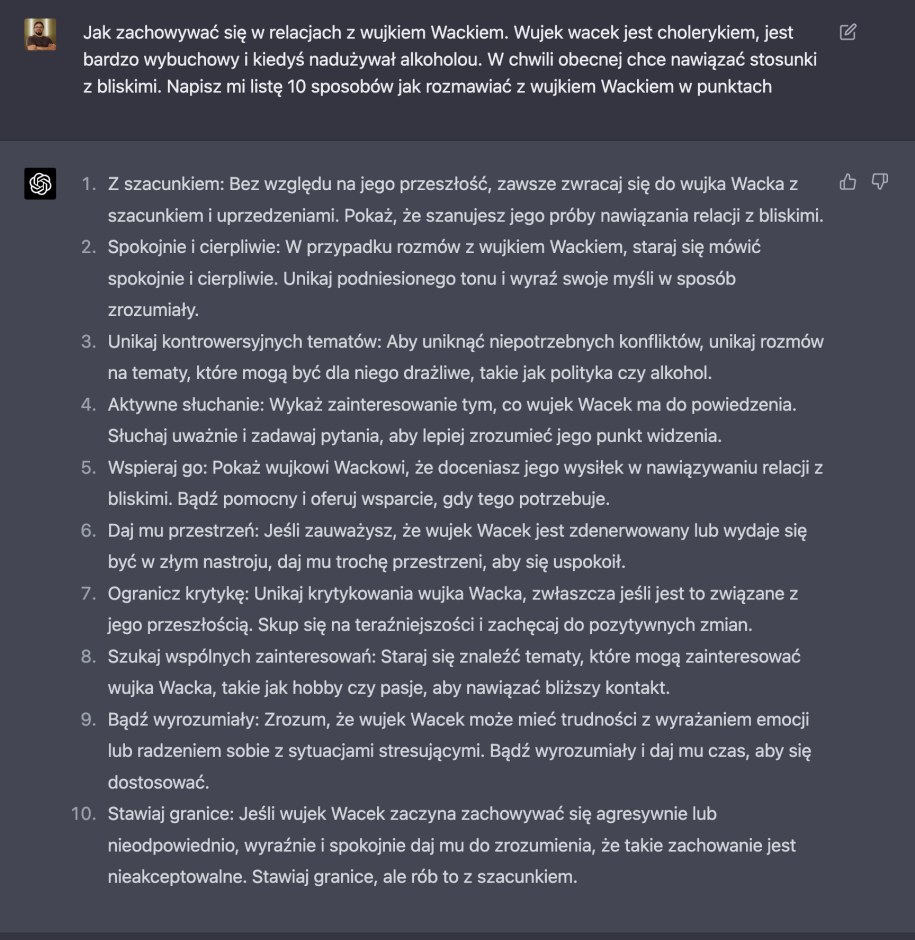The width and height of the screenshot is (915, 940).
Task: Click the user profile avatar photo
Action: tap(40, 34)
